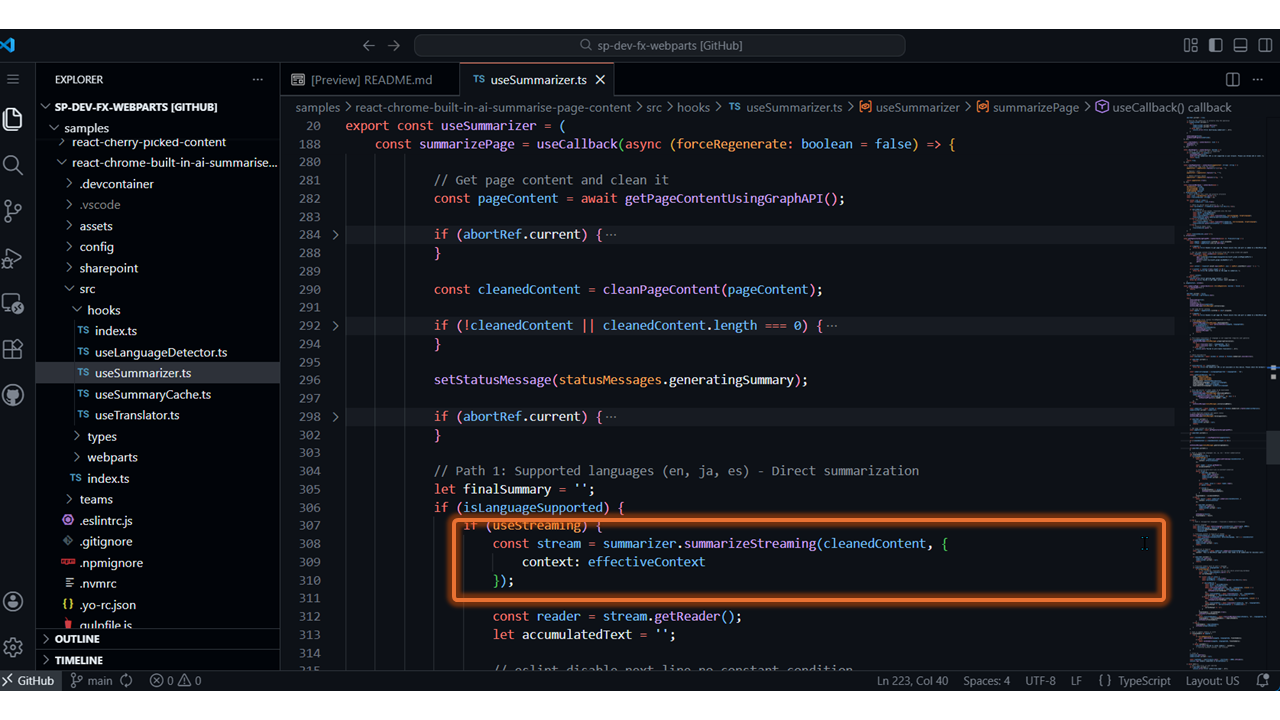Collapse the hooks folder
The height and width of the screenshot is (720, 1280).
103,310
